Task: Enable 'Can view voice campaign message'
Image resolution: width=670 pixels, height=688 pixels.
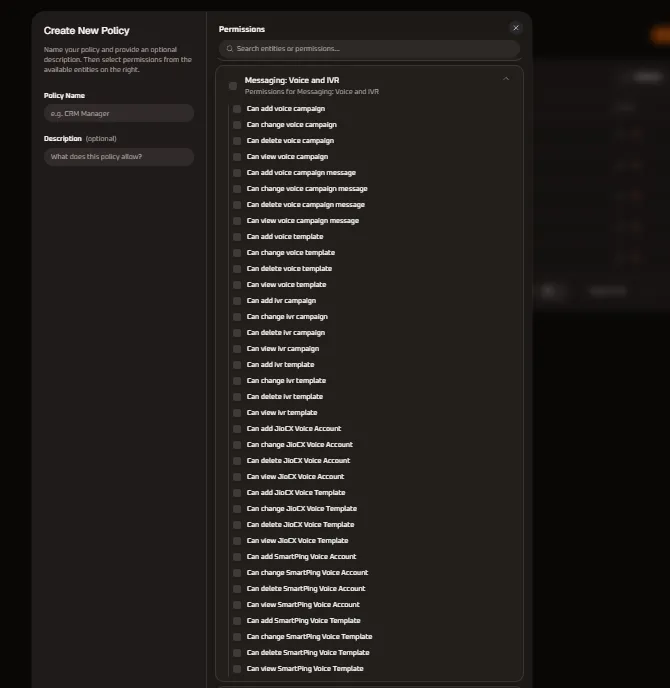Action: pyautogui.click(x=237, y=221)
